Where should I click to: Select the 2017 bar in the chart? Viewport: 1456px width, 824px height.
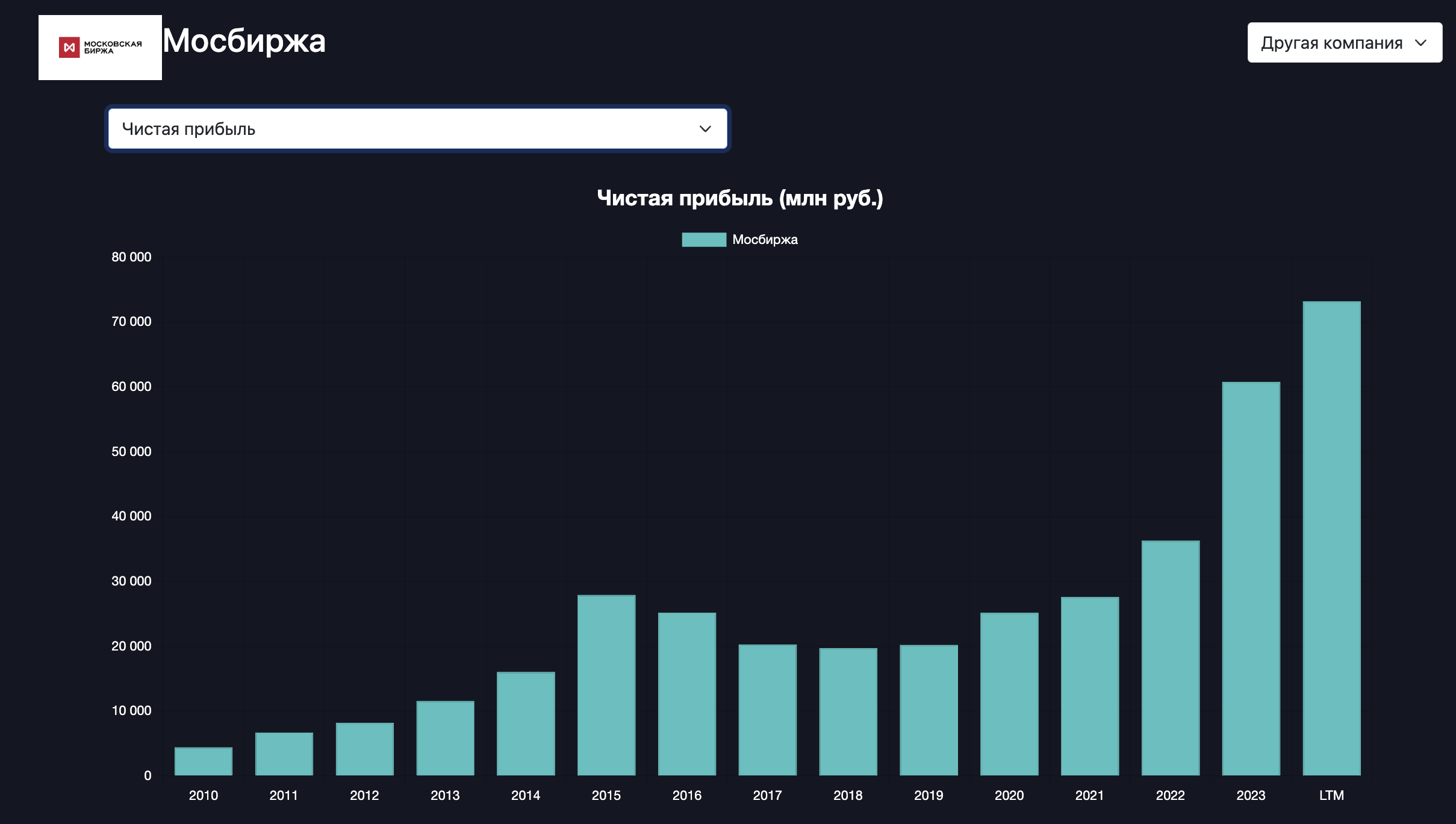pyautogui.click(x=768, y=710)
